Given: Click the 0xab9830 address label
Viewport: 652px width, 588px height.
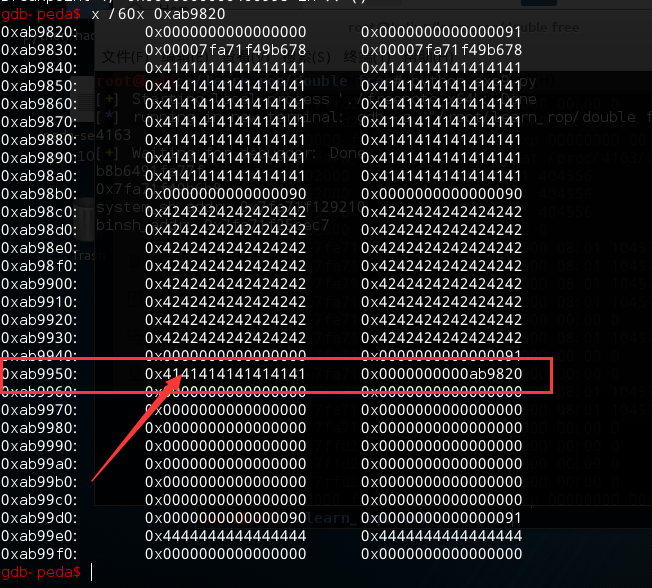Looking at the screenshot, I should click(39, 49).
